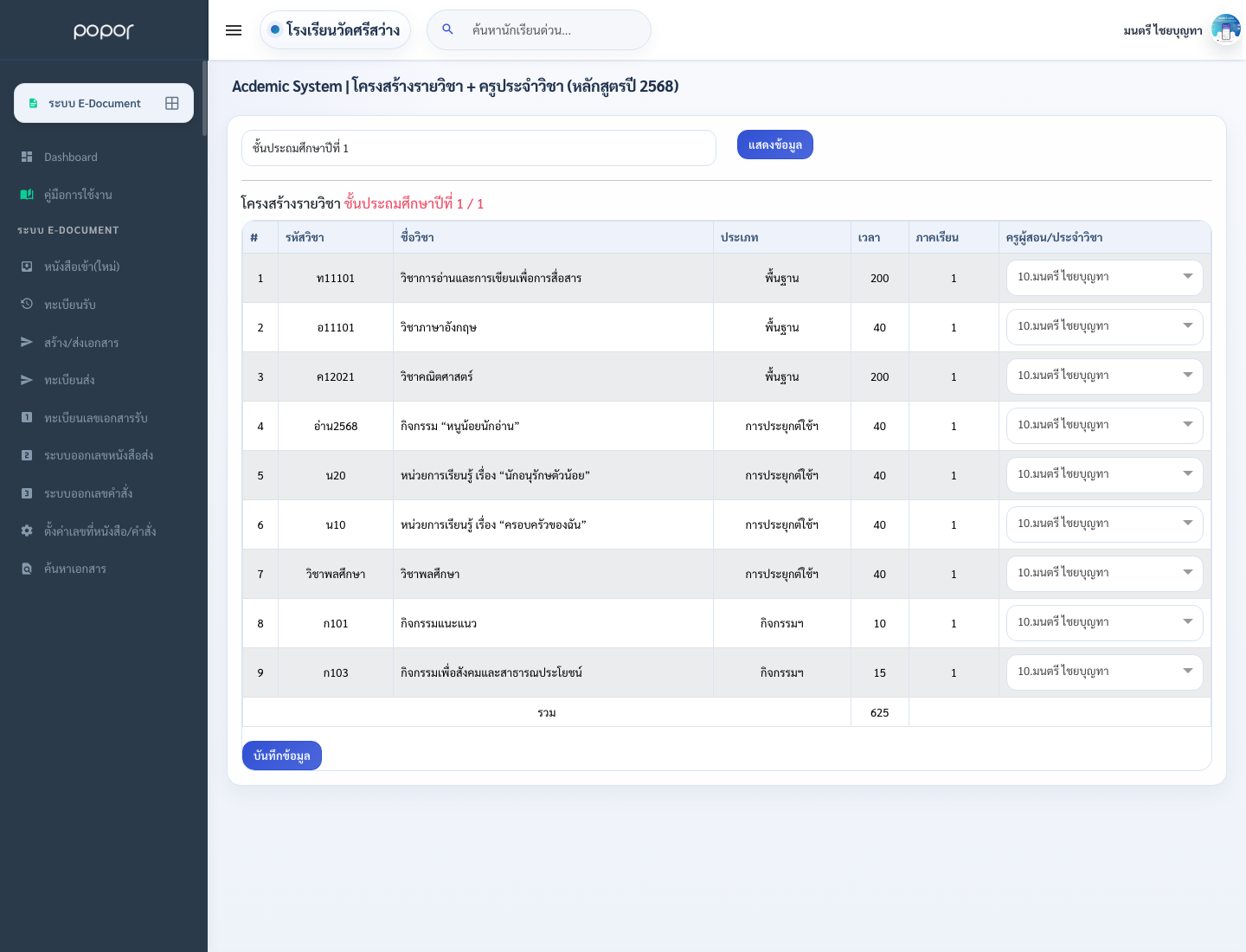The height and width of the screenshot is (952, 1246).
Task: Open teacher dropdown for ก101 row
Action: [1104, 623]
